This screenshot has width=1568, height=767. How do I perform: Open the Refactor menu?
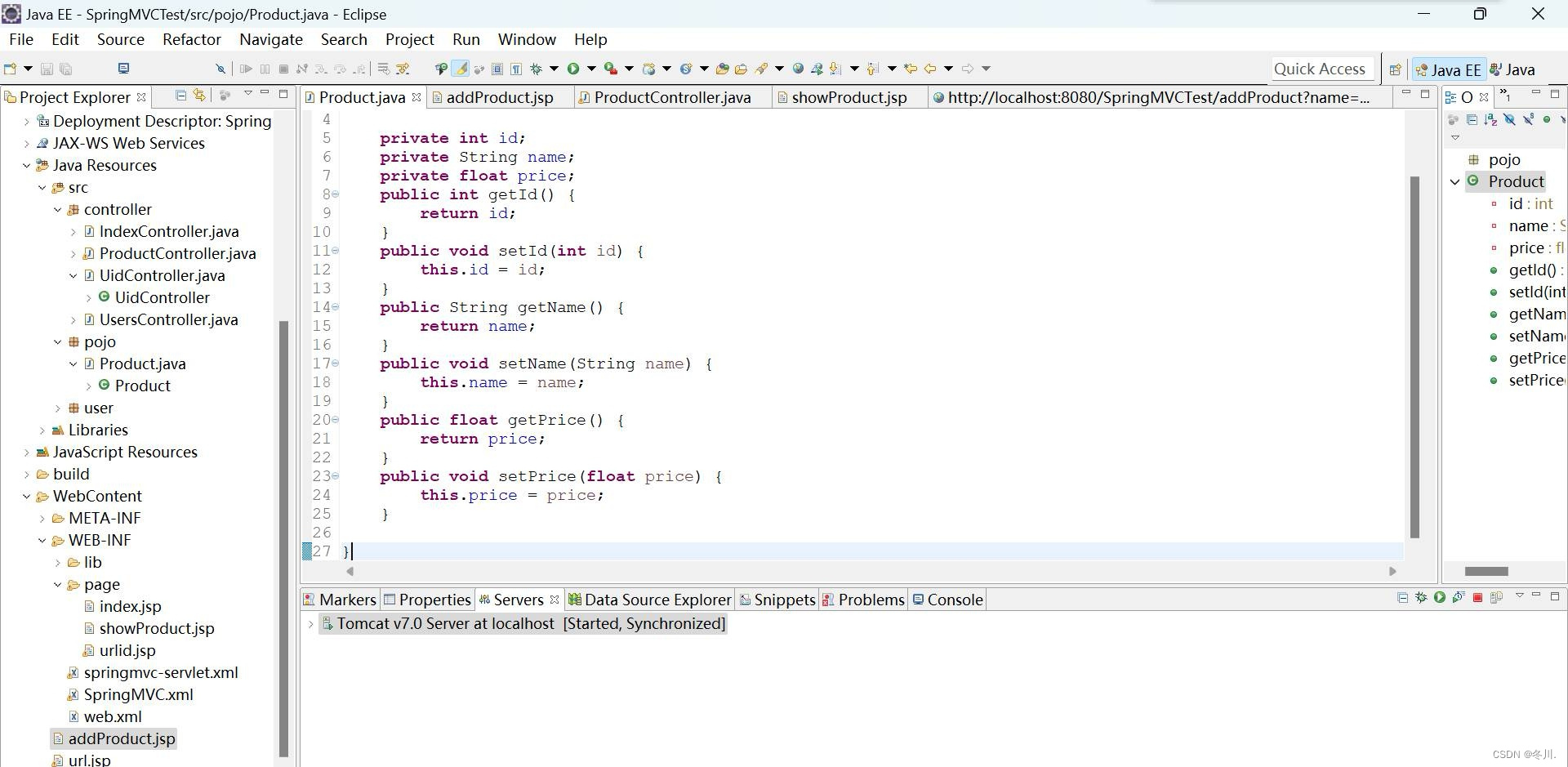tap(192, 39)
